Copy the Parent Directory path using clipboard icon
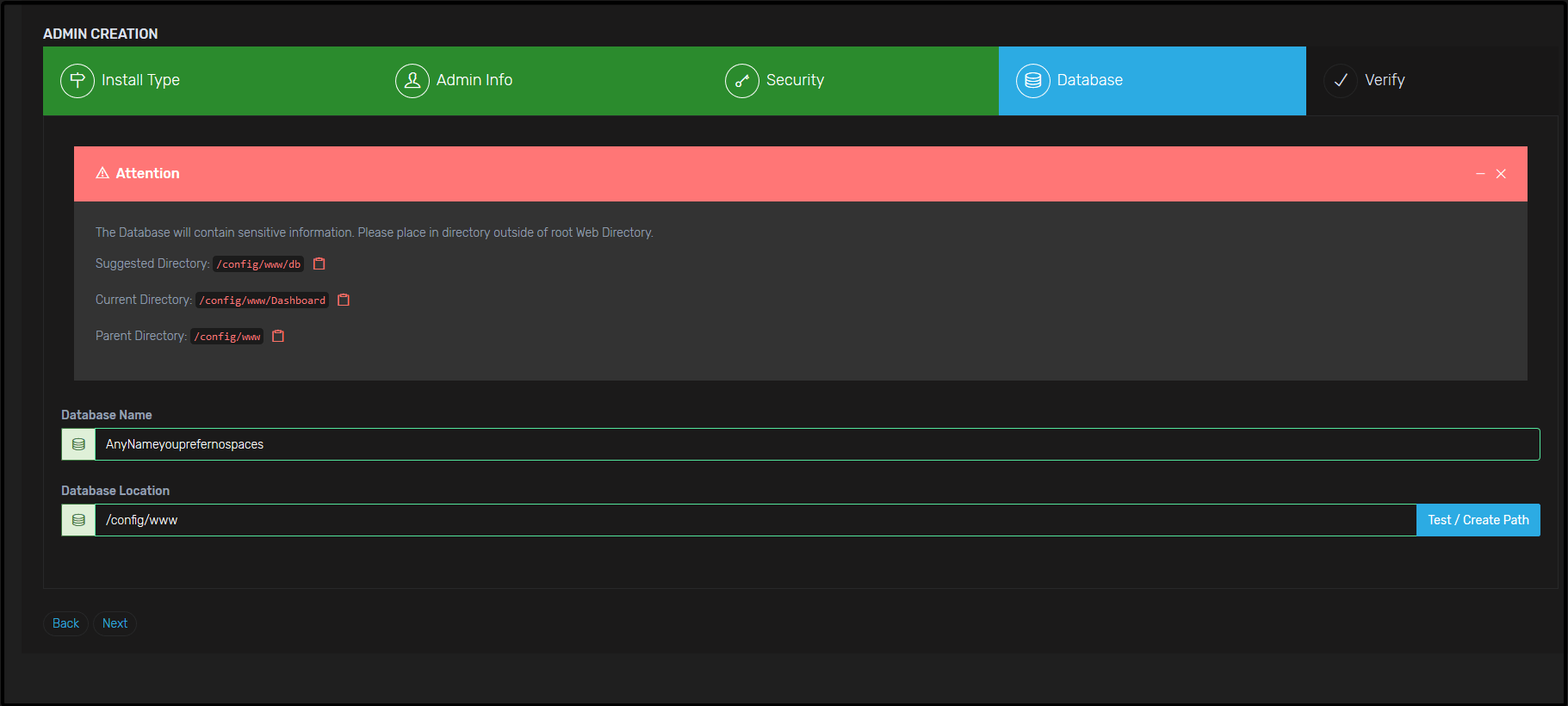The width and height of the screenshot is (1568, 706). (x=278, y=337)
